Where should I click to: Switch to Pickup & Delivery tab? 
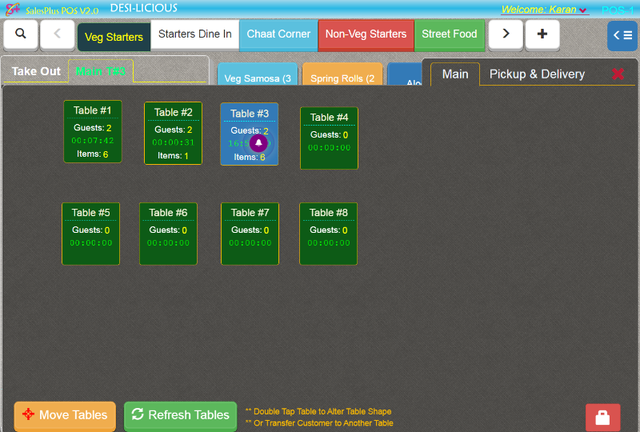click(536, 75)
